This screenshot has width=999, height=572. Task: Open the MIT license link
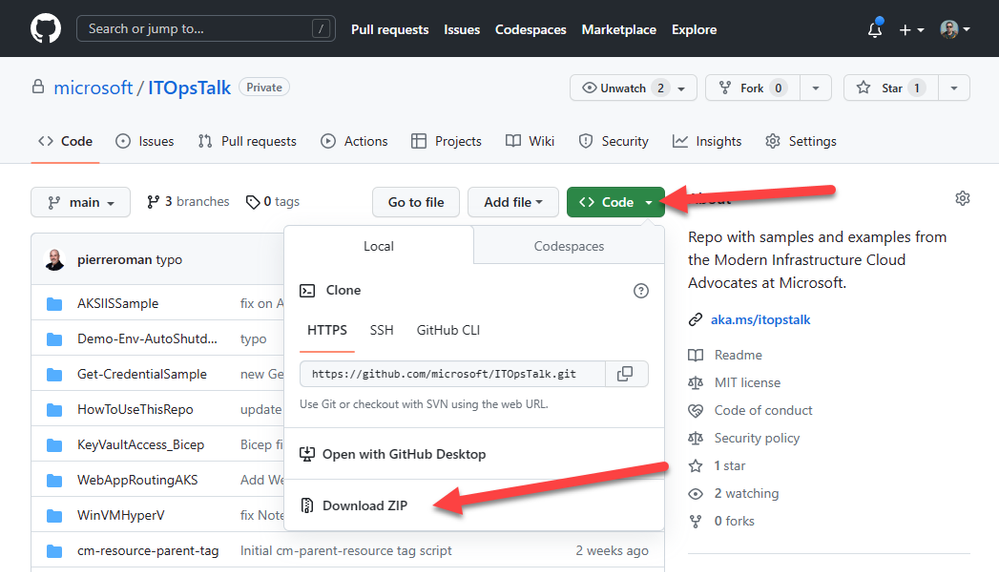pyautogui.click(x=747, y=383)
